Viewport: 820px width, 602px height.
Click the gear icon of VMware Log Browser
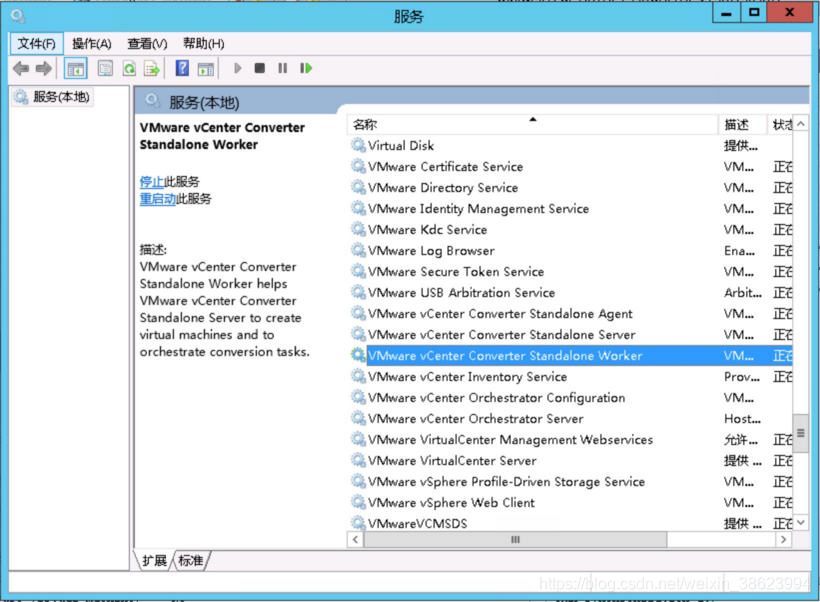tap(358, 251)
